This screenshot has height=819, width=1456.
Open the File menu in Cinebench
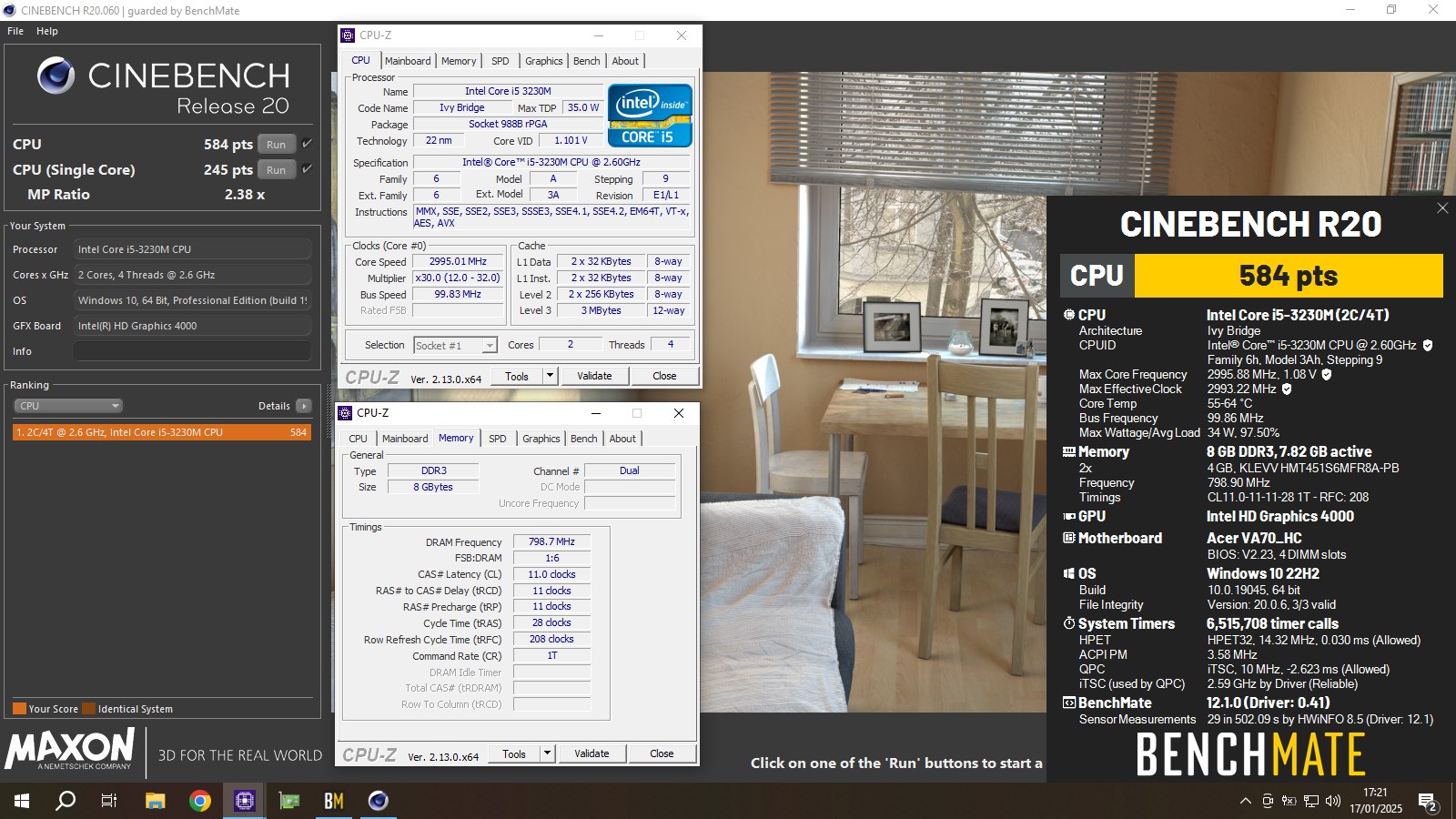(15, 31)
